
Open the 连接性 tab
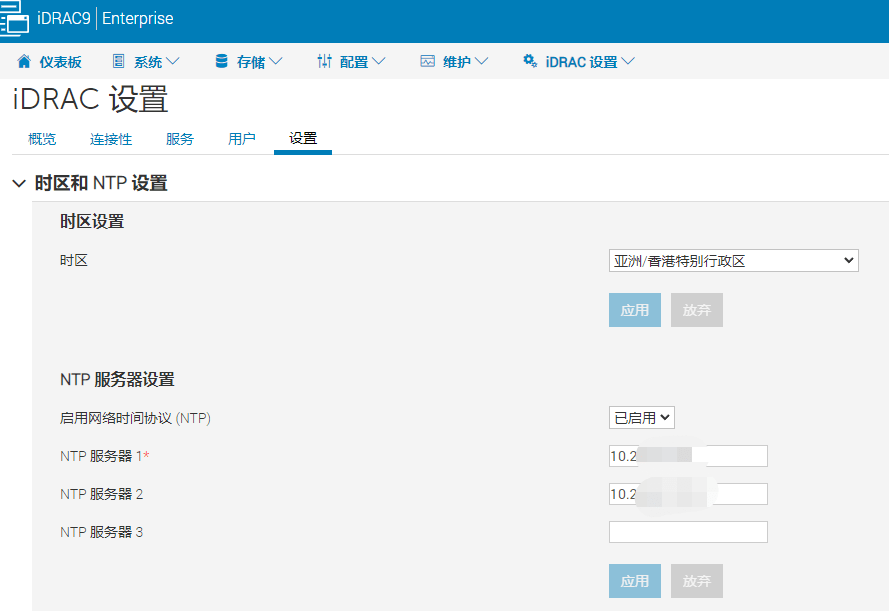click(110, 139)
